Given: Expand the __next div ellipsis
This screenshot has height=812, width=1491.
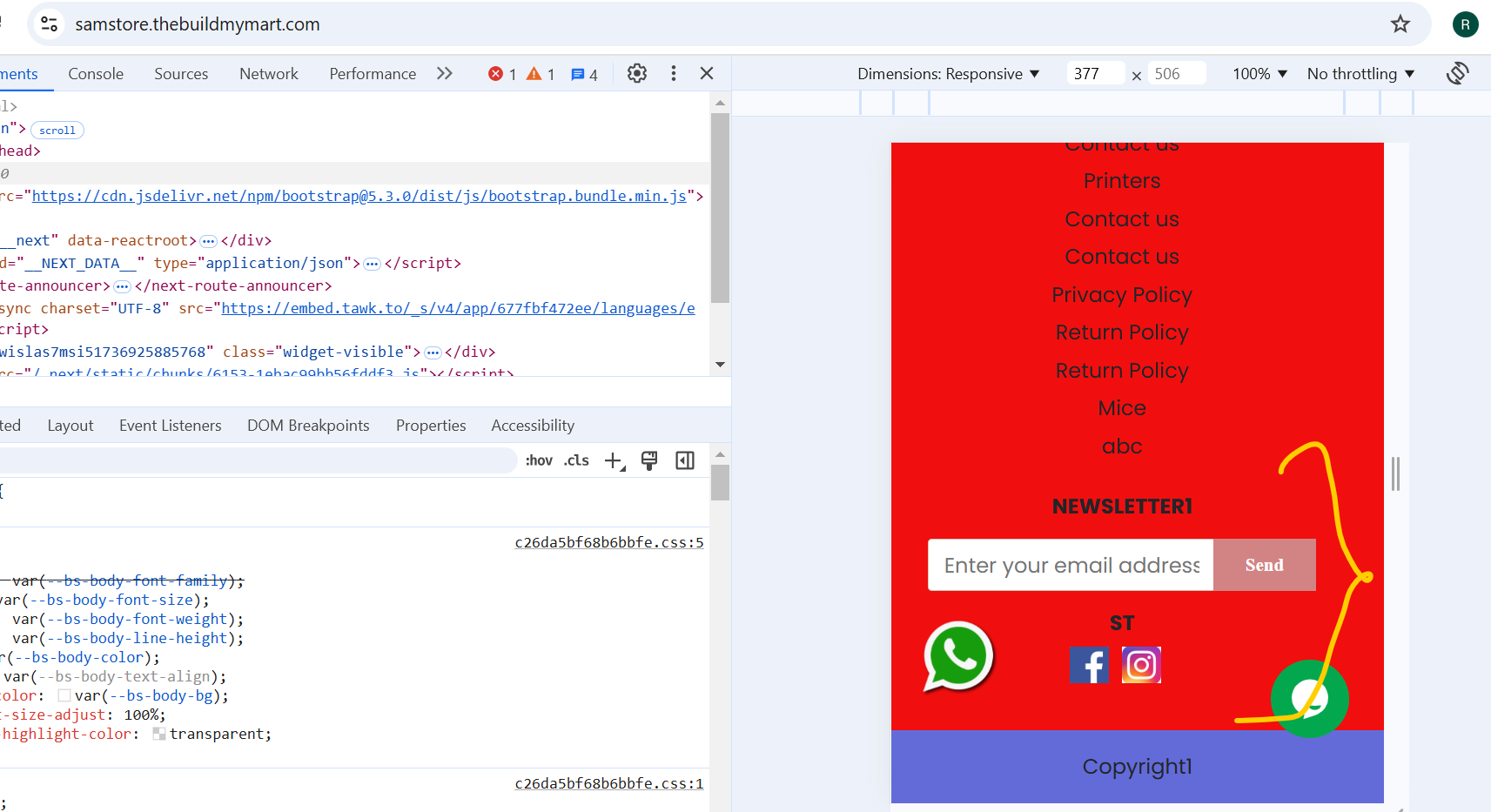Looking at the screenshot, I should pos(208,241).
